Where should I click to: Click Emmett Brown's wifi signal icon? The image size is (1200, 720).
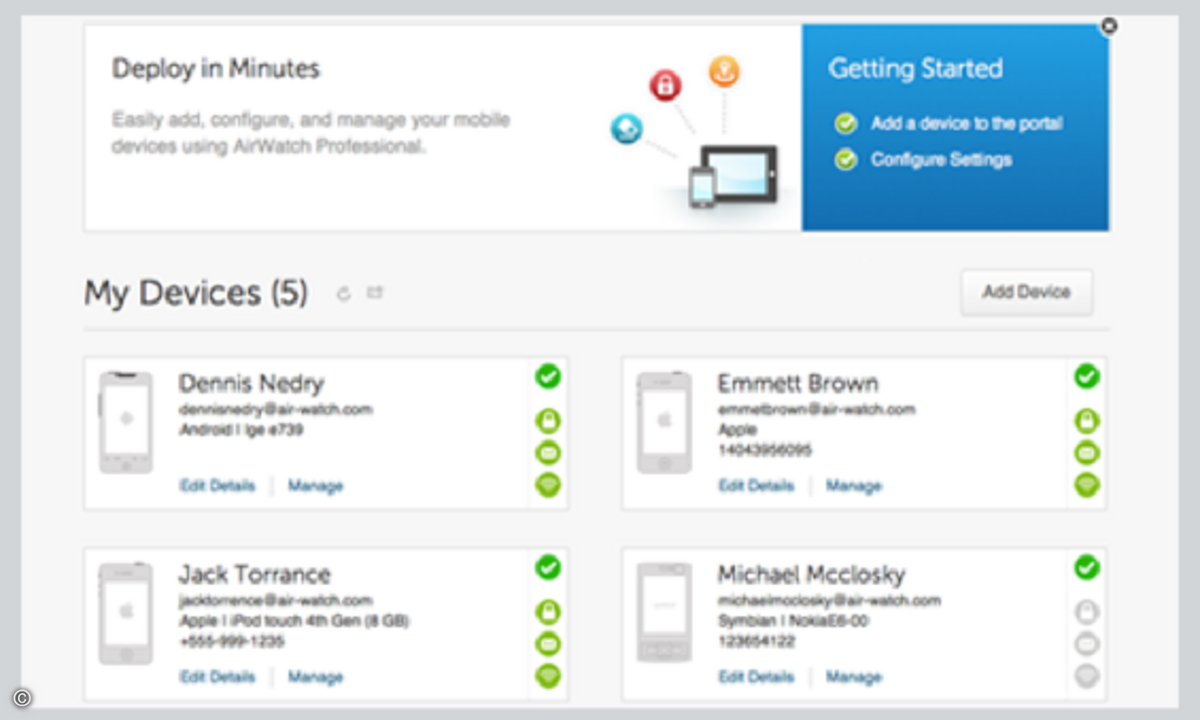(x=1087, y=485)
